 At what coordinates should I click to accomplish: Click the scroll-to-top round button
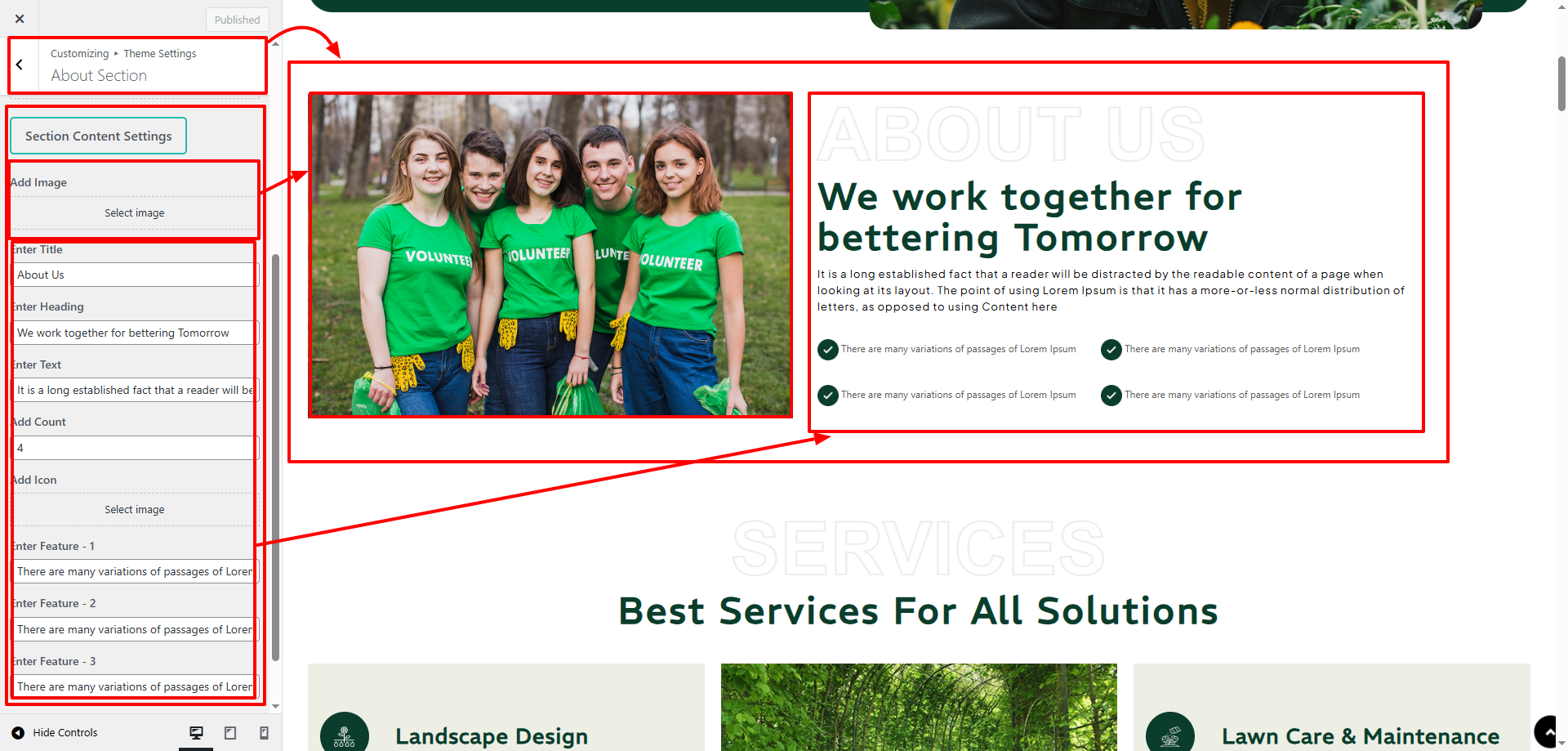tap(1549, 732)
